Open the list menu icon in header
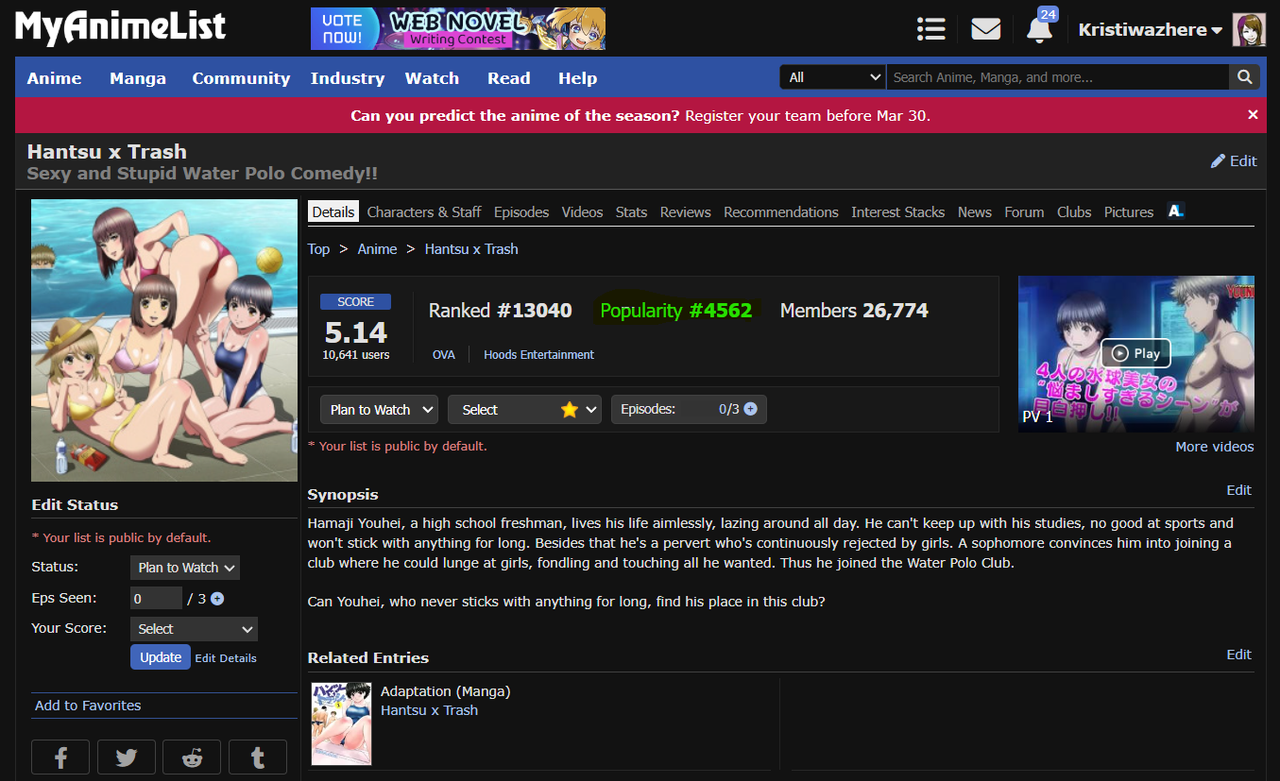This screenshot has height=781, width=1280. point(931,29)
